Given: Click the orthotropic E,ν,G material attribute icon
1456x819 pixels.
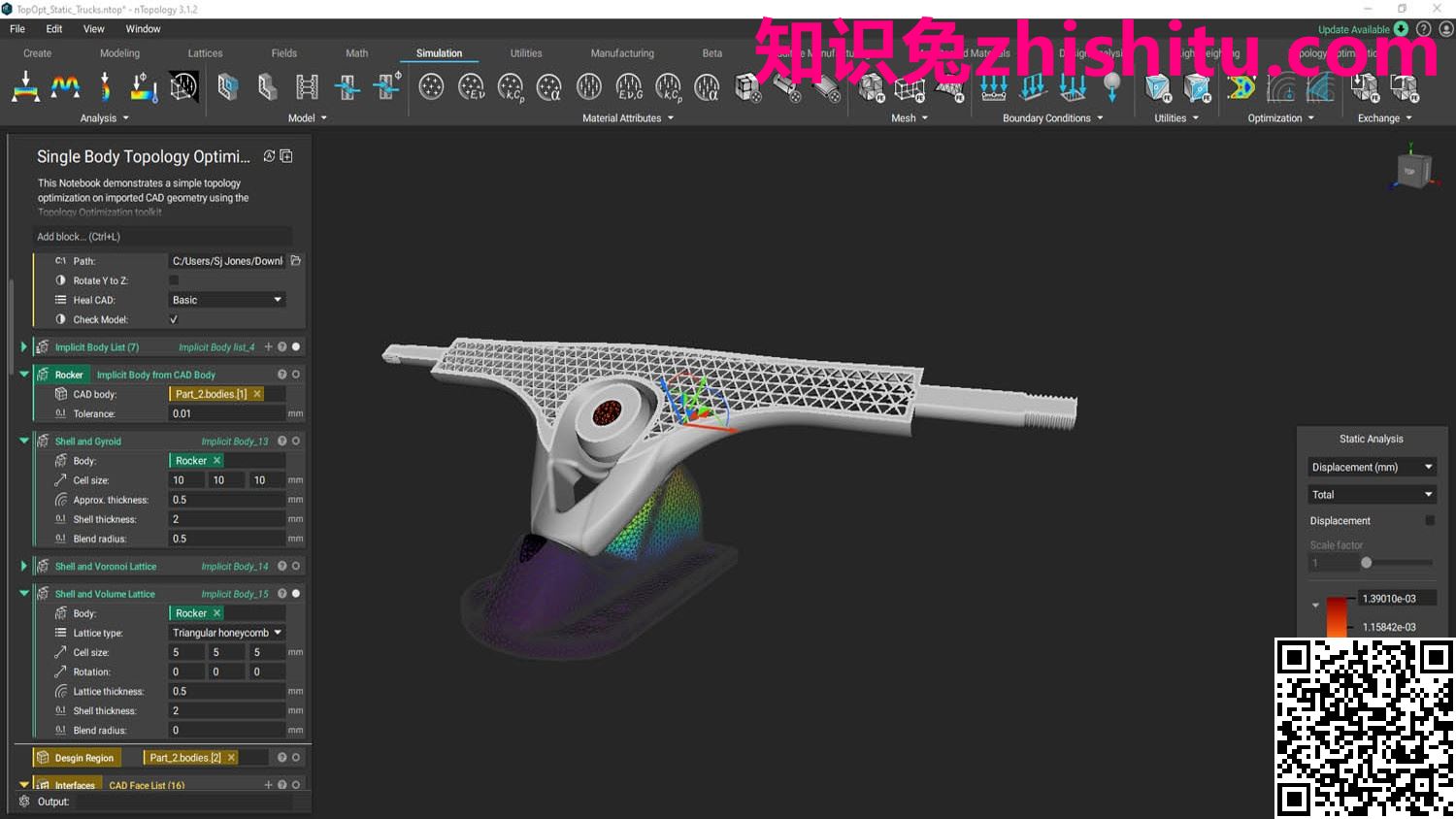Looking at the screenshot, I should point(629,87).
